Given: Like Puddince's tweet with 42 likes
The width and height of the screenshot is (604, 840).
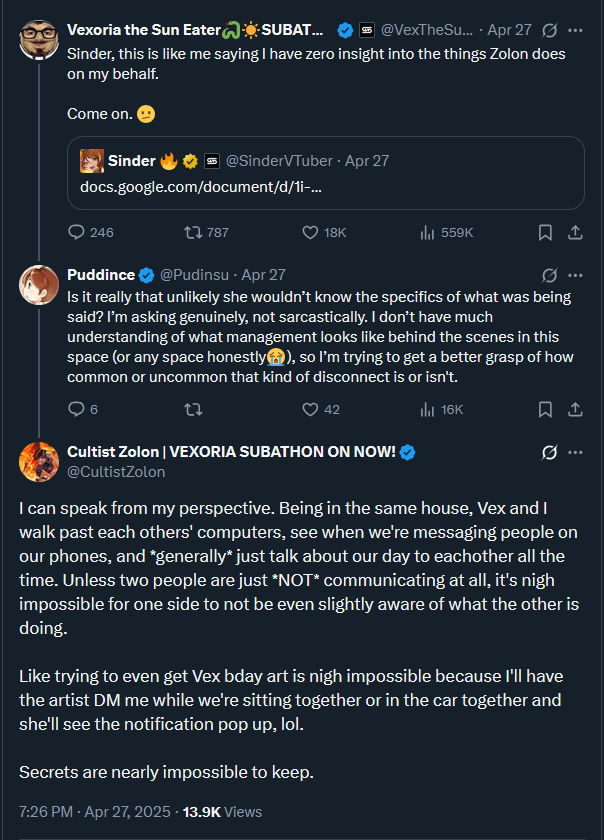Looking at the screenshot, I should (x=310, y=409).
